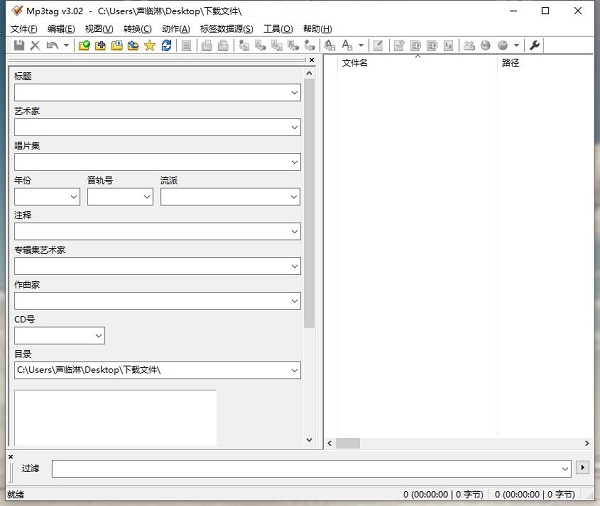This screenshot has height=506, width=600.
Task: Click the Auto-numbering wizard icon
Action: (x=448, y=45)
